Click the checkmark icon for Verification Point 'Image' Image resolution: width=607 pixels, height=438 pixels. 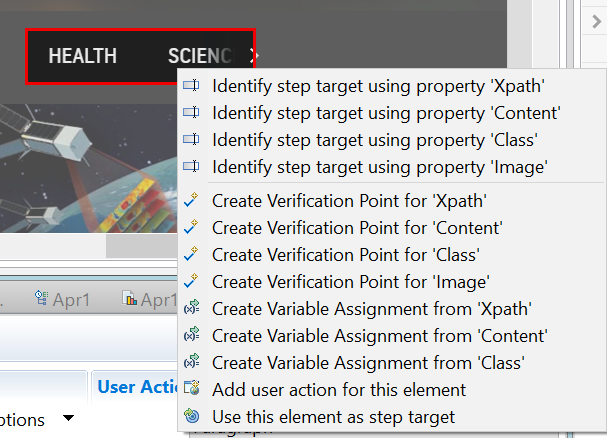click(193, 282)
